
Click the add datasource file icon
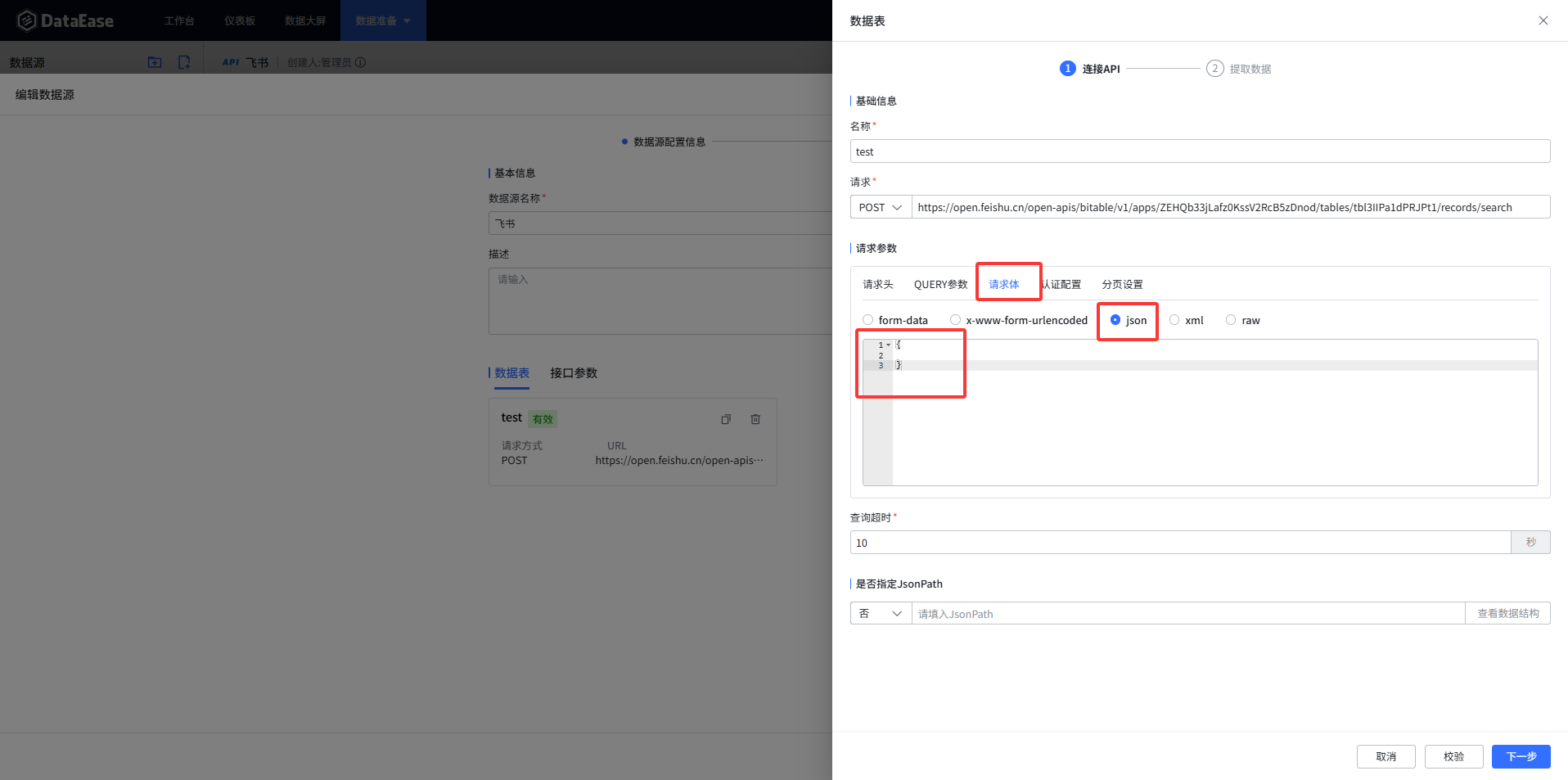pos(184,61)
